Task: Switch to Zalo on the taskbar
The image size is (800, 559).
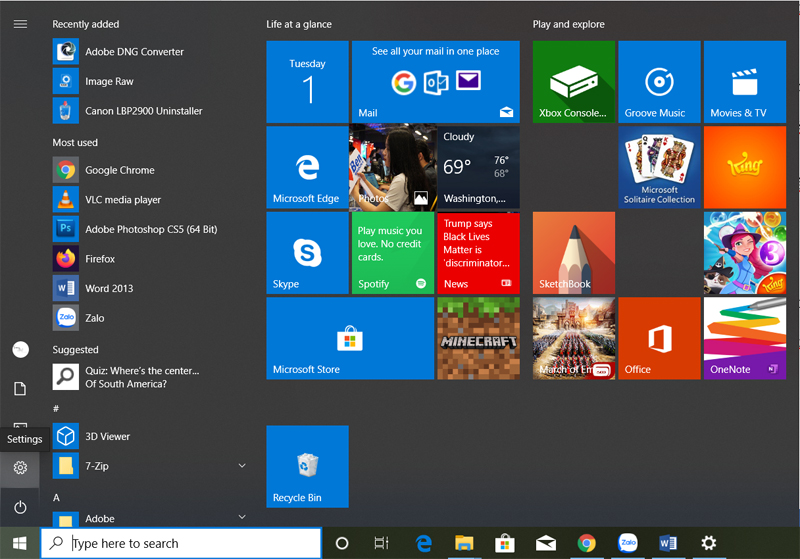Action: point(628,543)
